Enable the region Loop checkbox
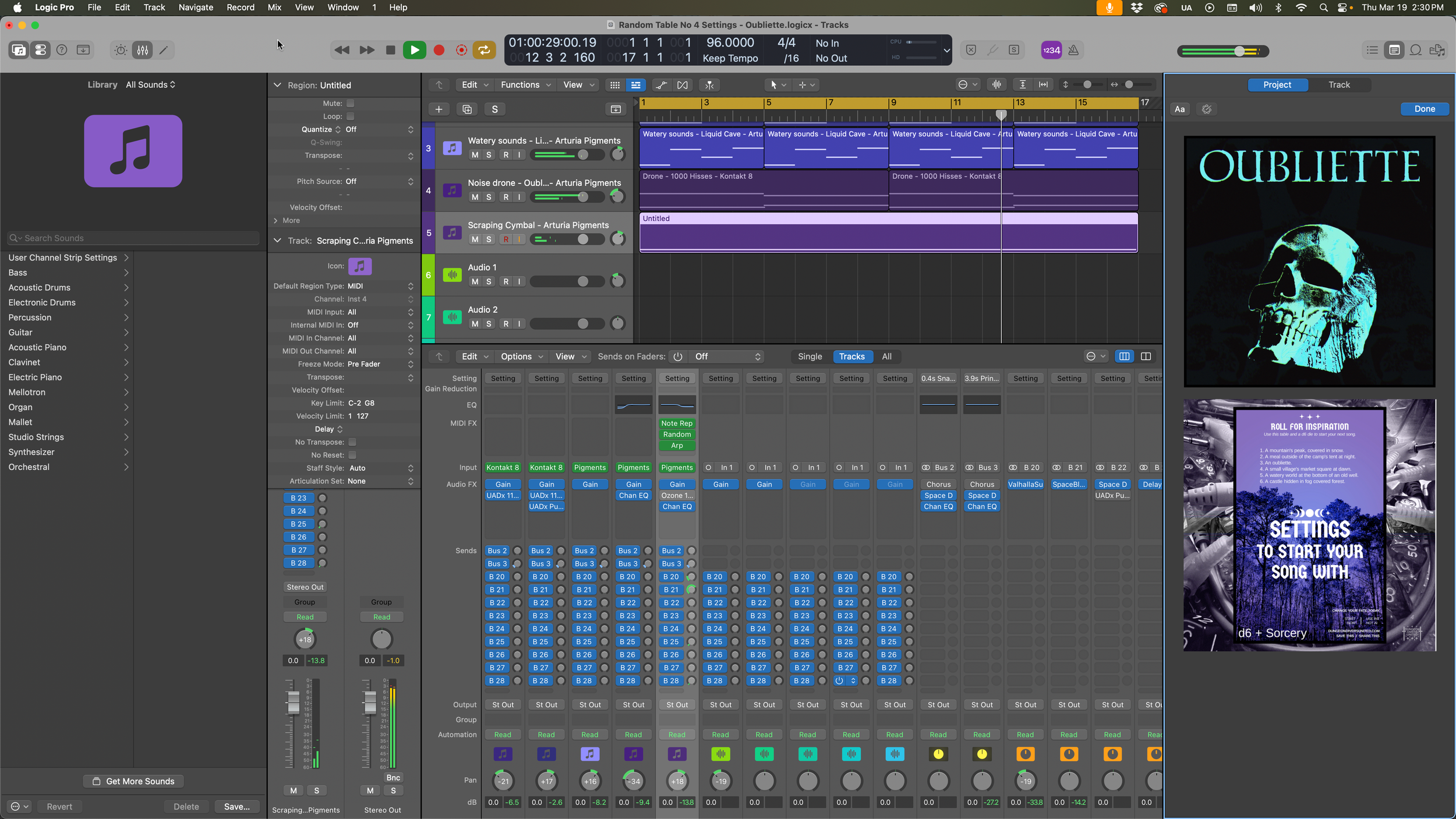The width and height of the screenshot is (1456, 819). click(x=351, y=117)
